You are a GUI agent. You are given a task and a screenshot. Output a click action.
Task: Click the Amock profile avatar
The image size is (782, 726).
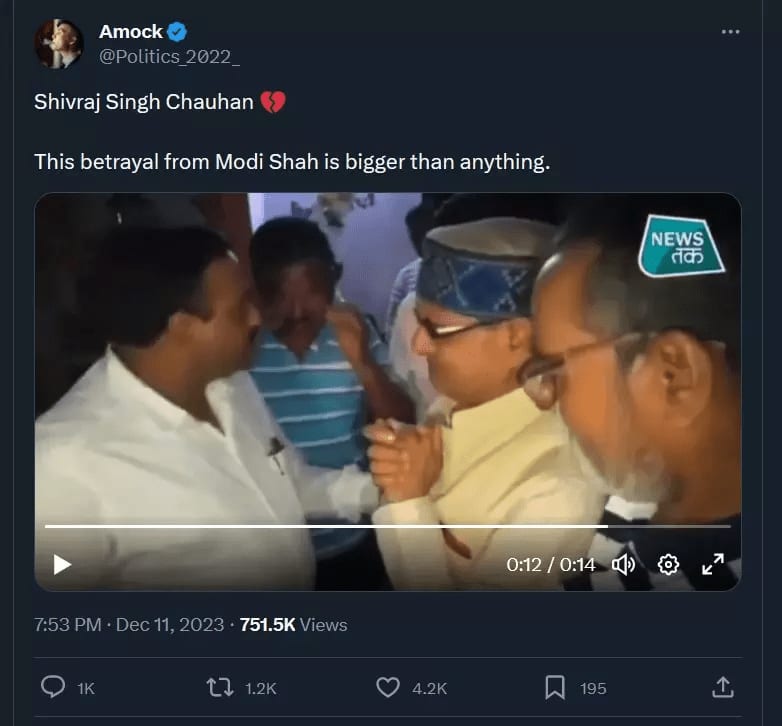pyautogui.click(x=59, y=44)
